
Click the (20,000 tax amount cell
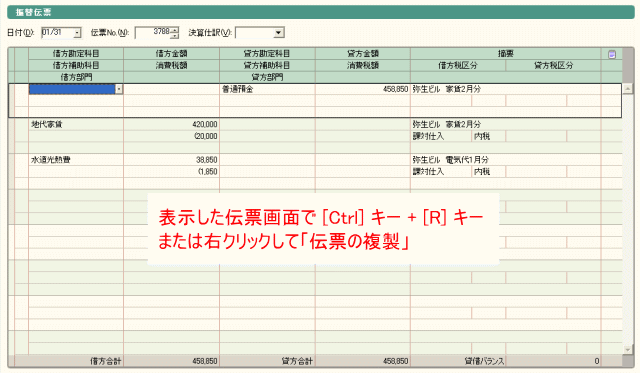click(x=171, y=136)
